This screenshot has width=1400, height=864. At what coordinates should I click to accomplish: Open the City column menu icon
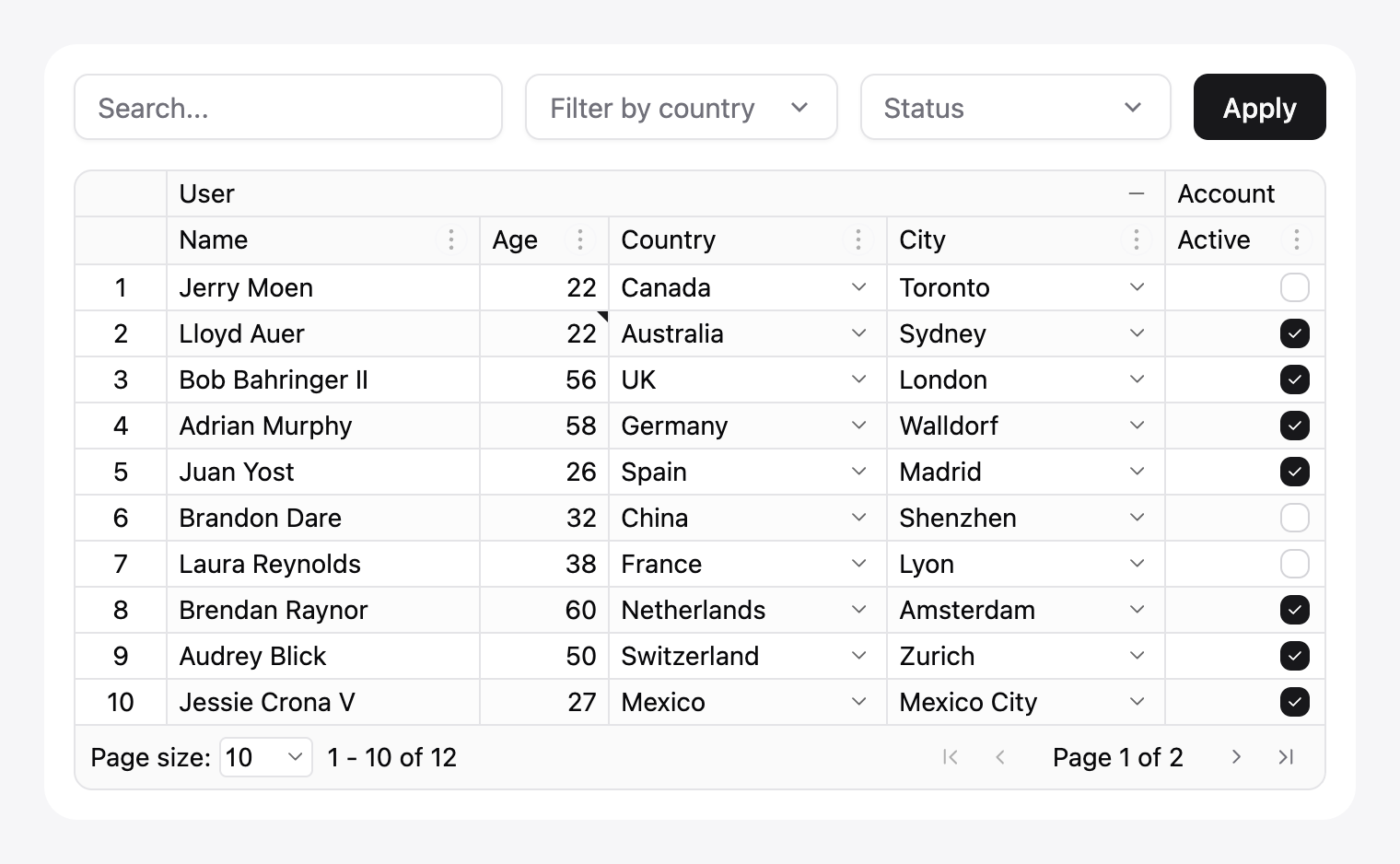[x=1136, y=240]
